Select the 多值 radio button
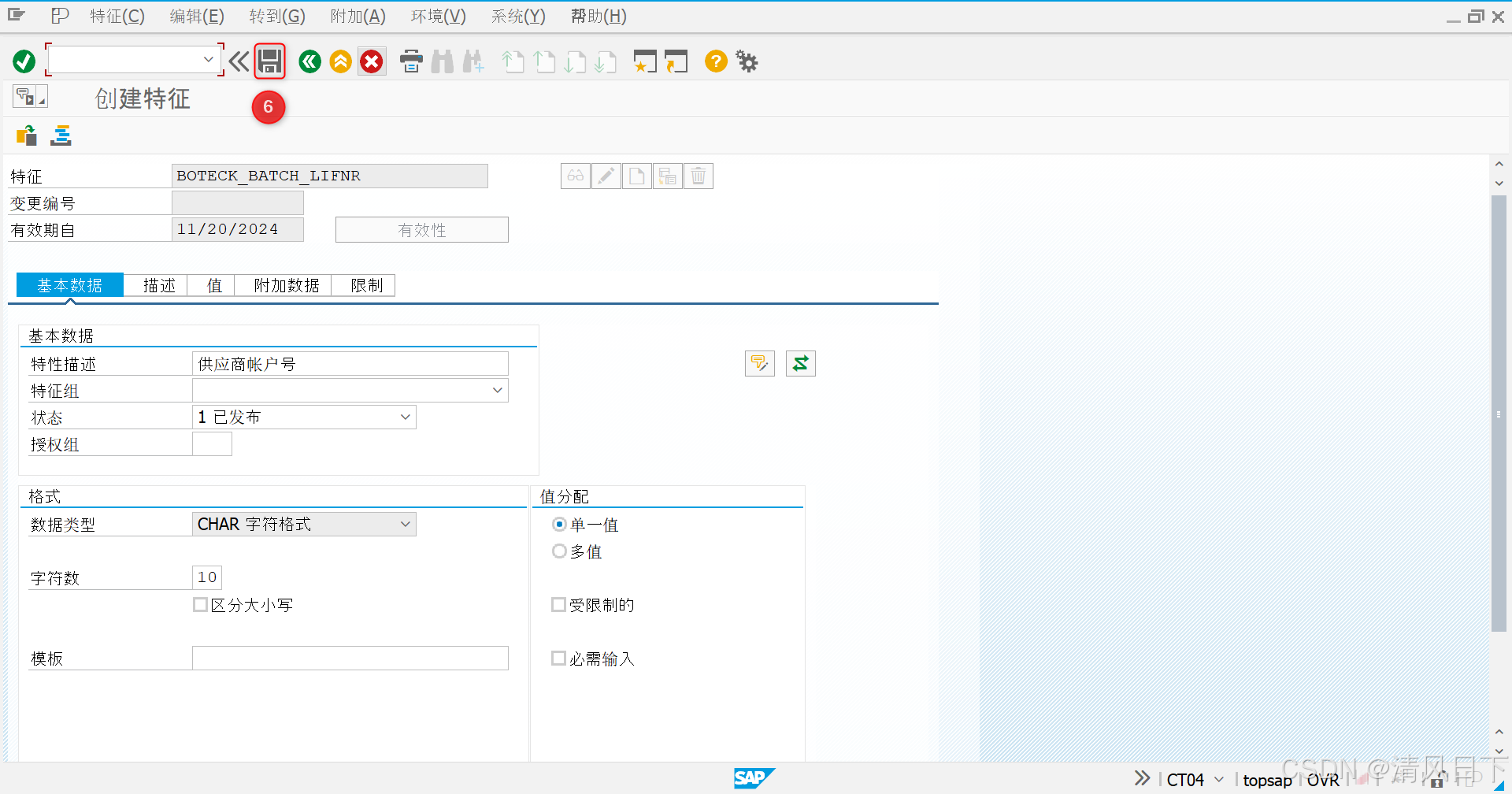 [559, 551]
